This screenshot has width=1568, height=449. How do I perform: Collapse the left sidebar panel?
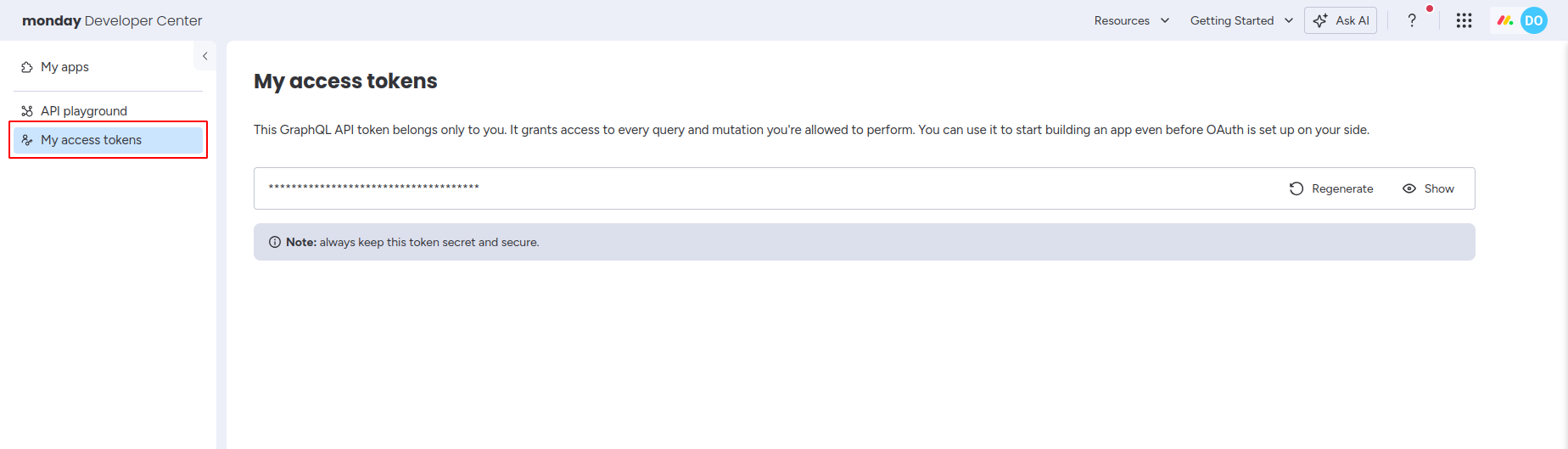[204, 56]
